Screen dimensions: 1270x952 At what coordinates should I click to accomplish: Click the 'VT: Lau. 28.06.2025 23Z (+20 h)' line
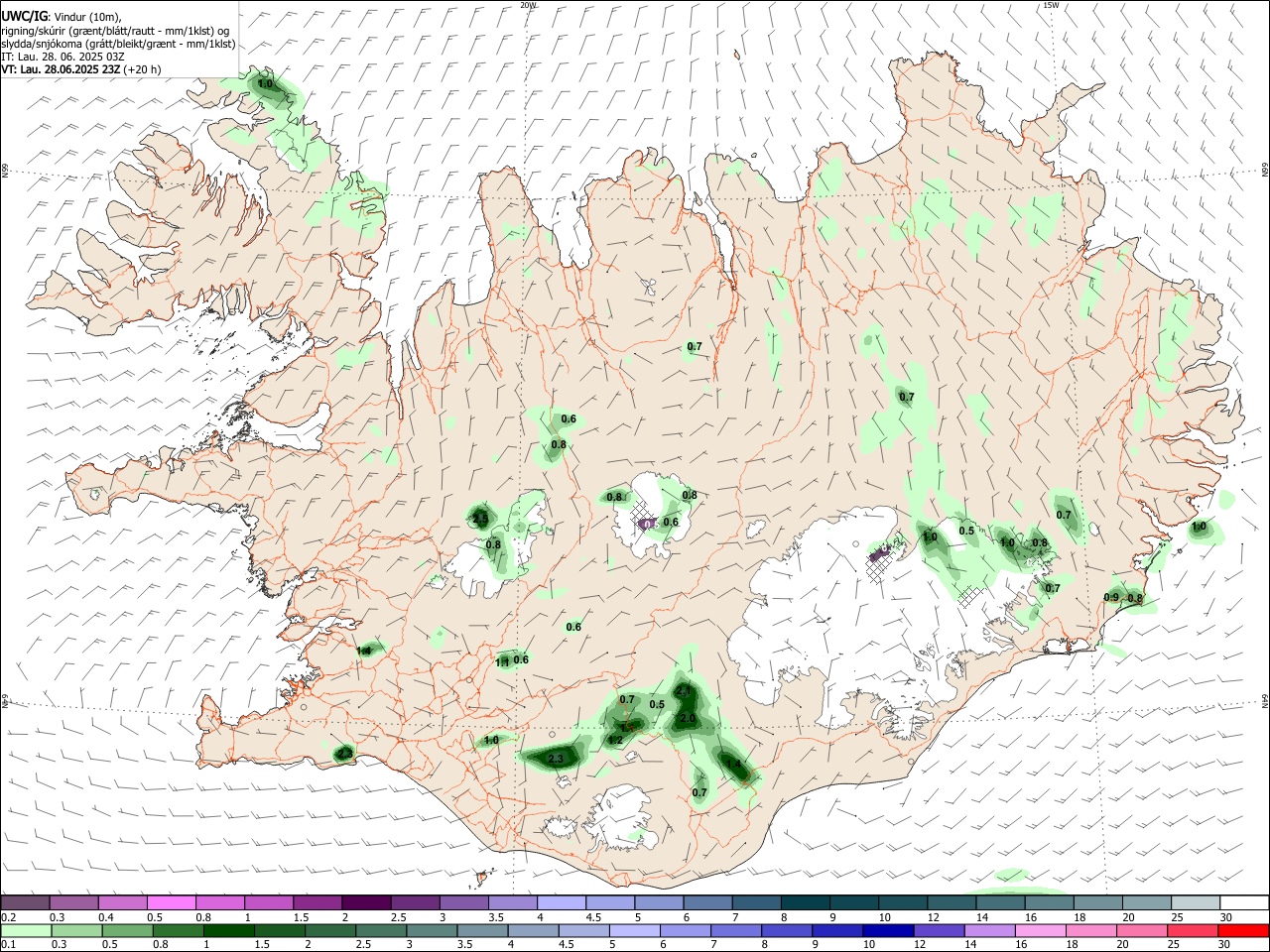pos(80,69)
